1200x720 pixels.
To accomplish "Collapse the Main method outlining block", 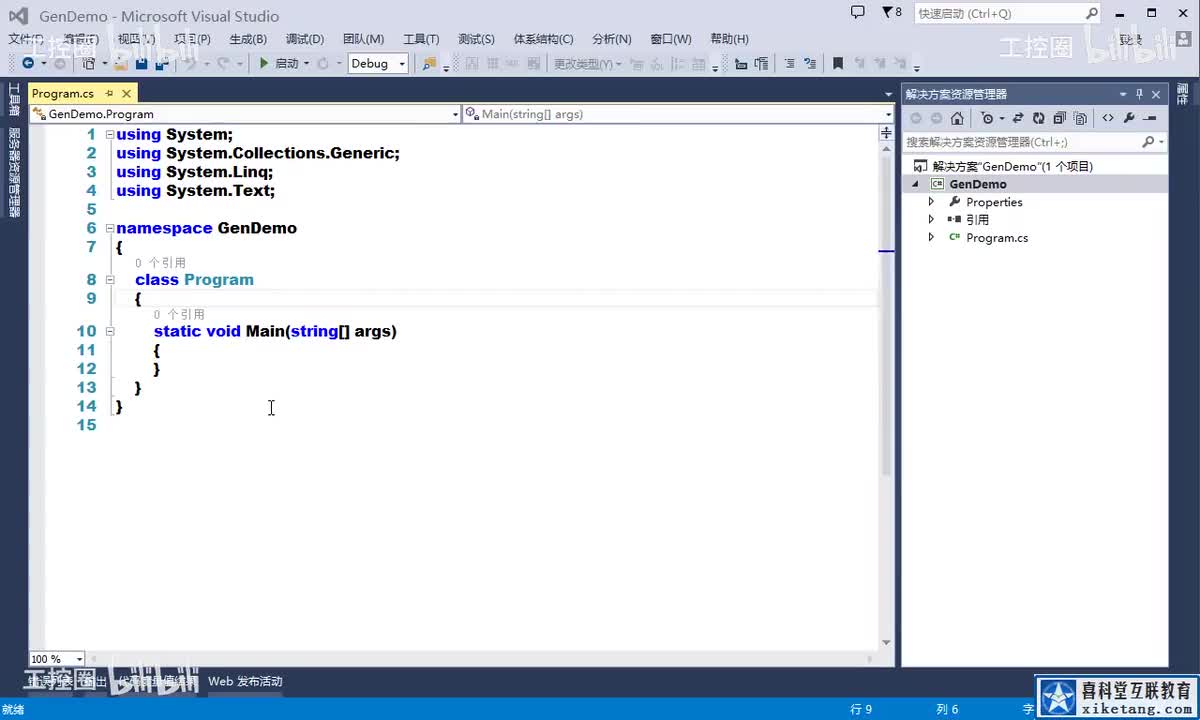I will tap(110, 331).
